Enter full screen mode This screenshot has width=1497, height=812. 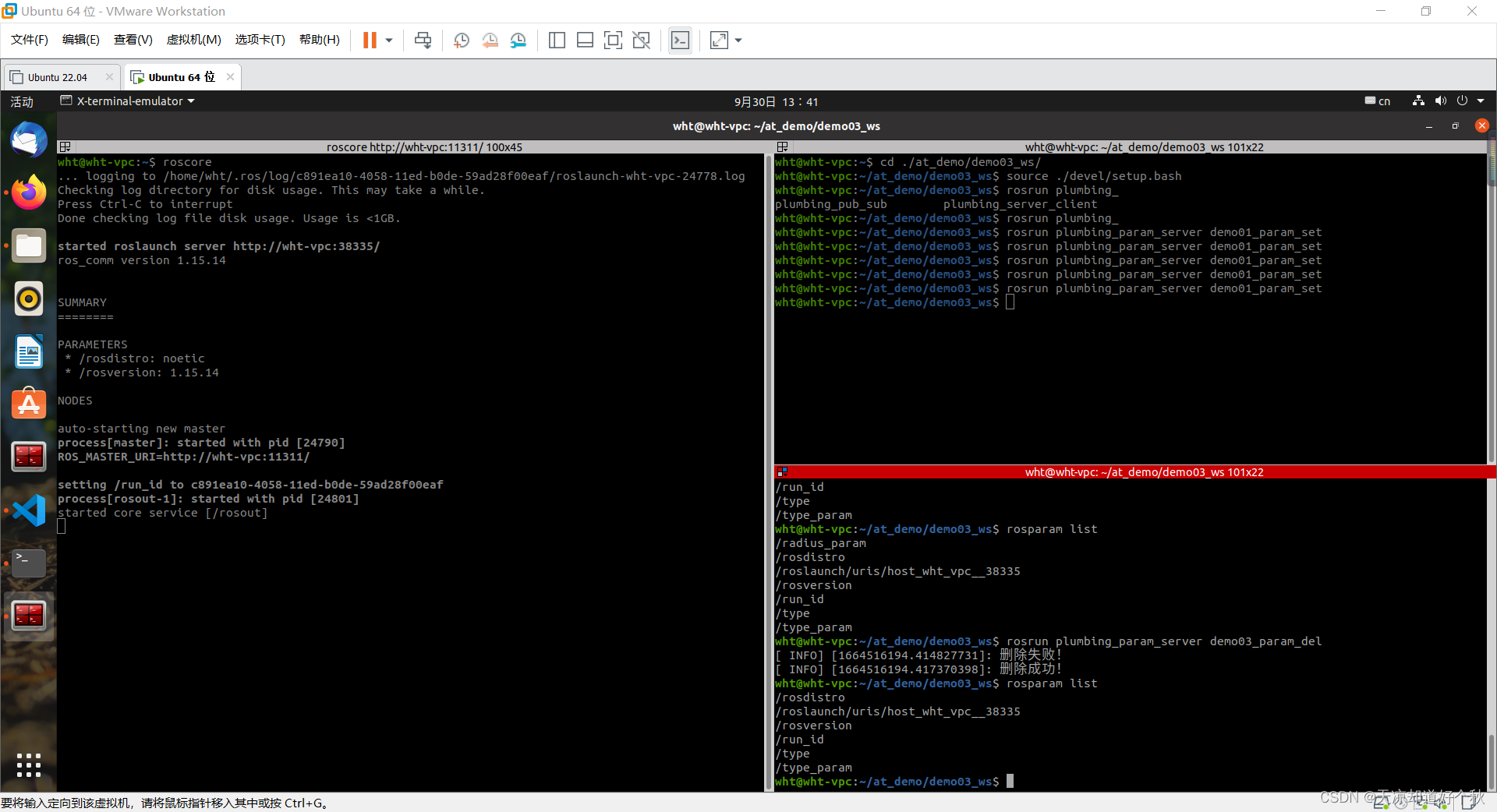(x=614, y=40)
